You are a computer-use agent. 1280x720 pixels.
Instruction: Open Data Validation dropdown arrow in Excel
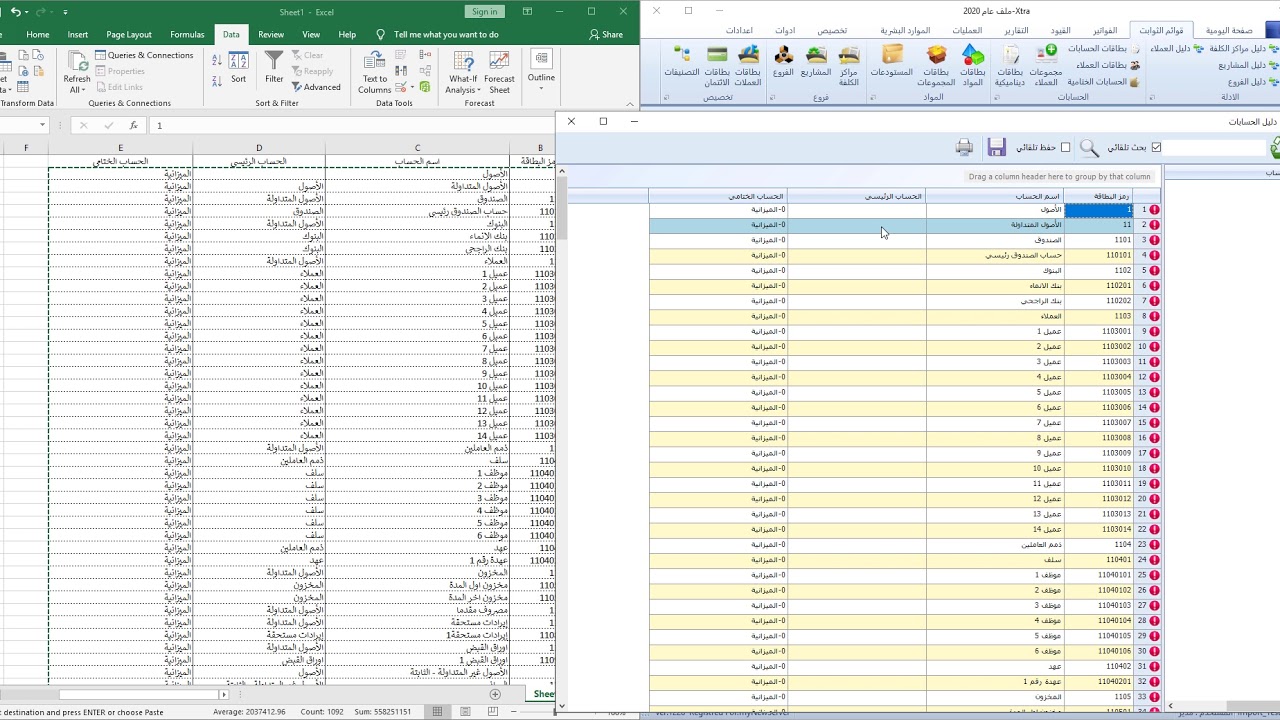411,87
